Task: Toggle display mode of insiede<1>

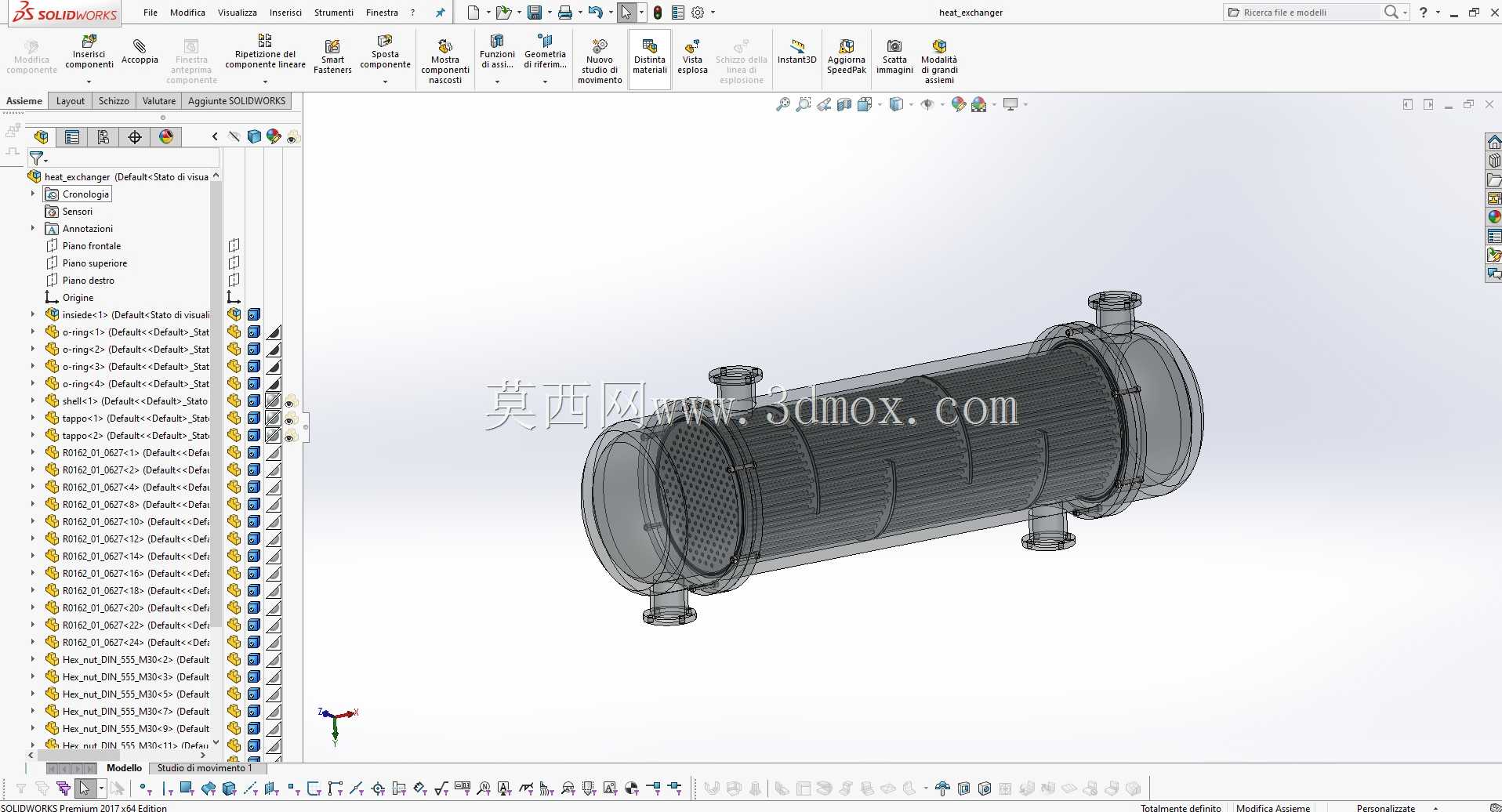Action: tap(253, 315)
